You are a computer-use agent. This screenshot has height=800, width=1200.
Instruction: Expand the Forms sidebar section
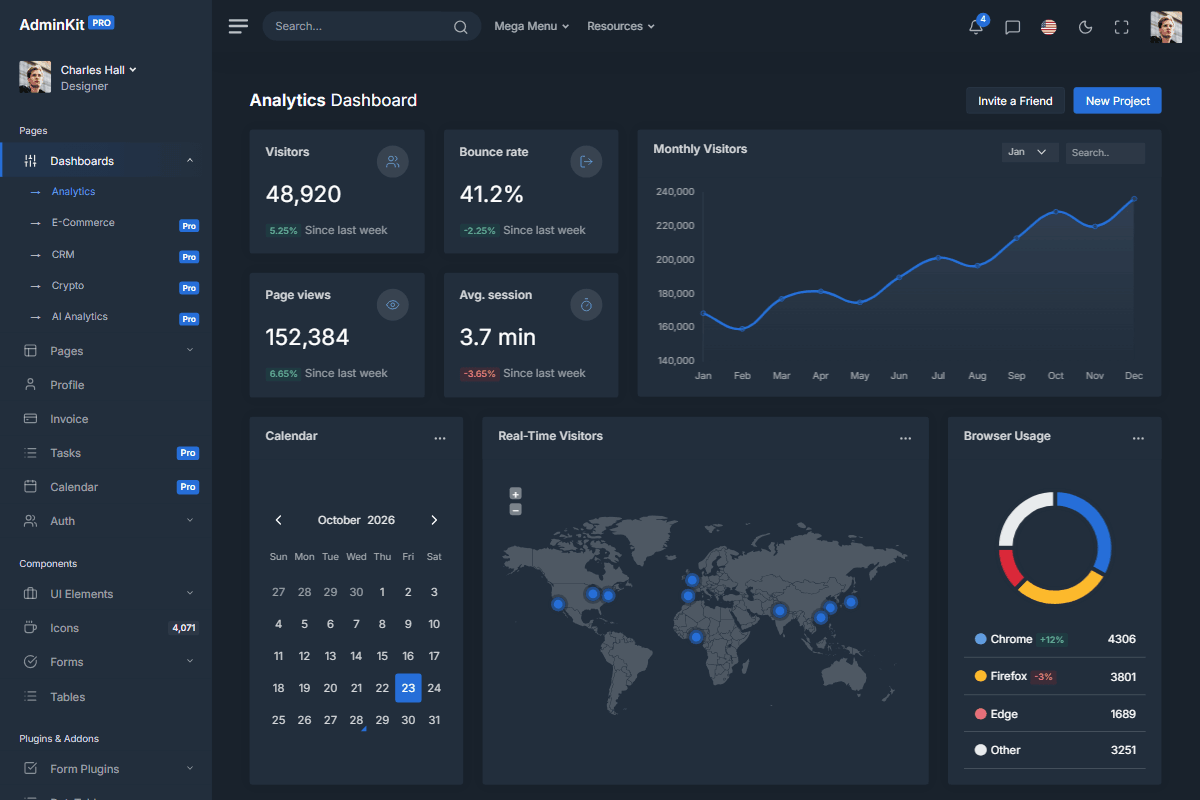(190, 661)
